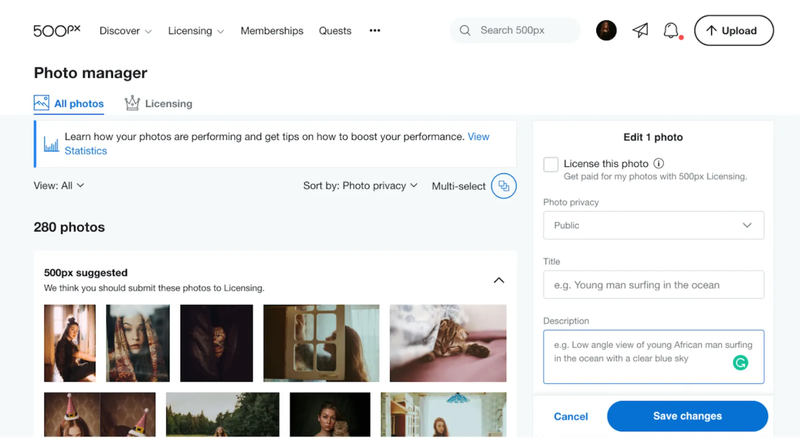Click the info icon beside License this photo
800x445 pixels.
point(659,164)
